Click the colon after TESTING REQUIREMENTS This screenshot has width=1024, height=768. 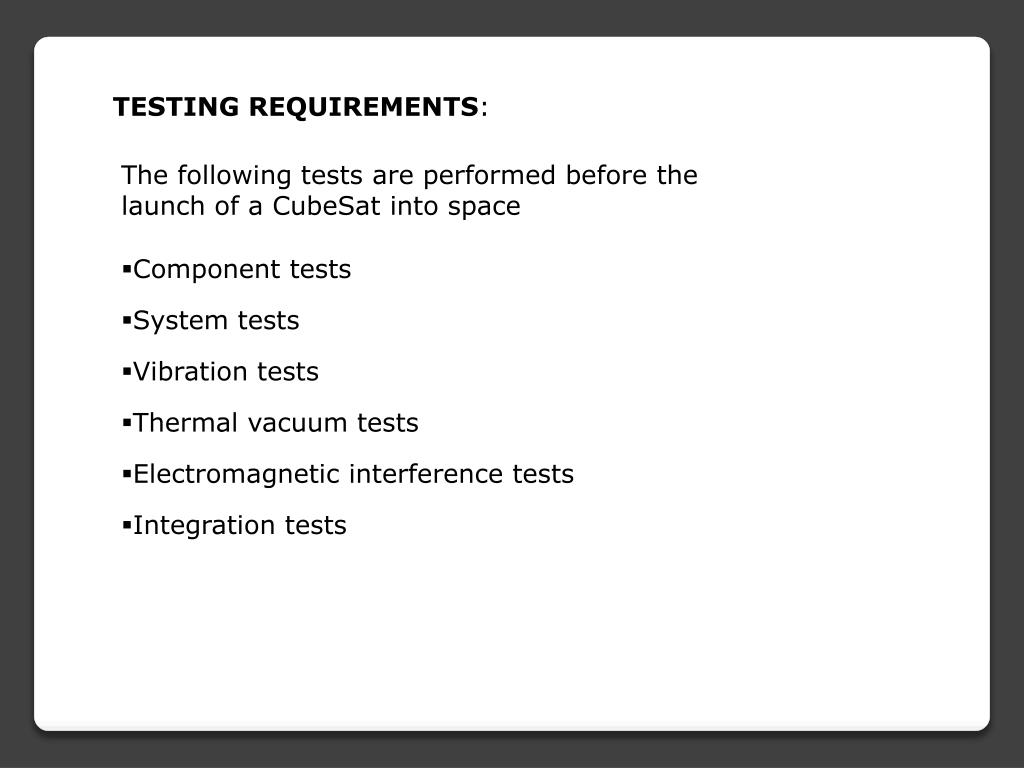pyautogui.click(x=484, y=109)
